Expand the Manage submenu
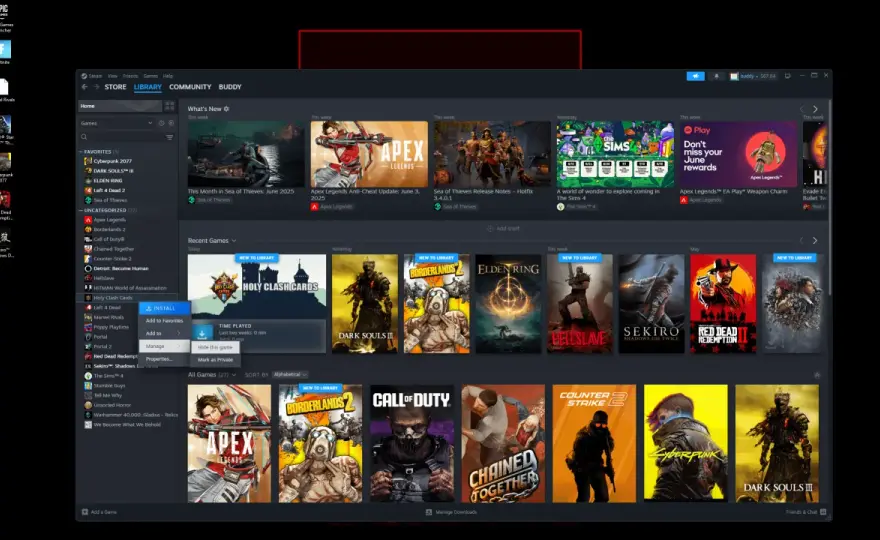The height and width of the screenshot is (540, 880). click(x=164, y=346)
